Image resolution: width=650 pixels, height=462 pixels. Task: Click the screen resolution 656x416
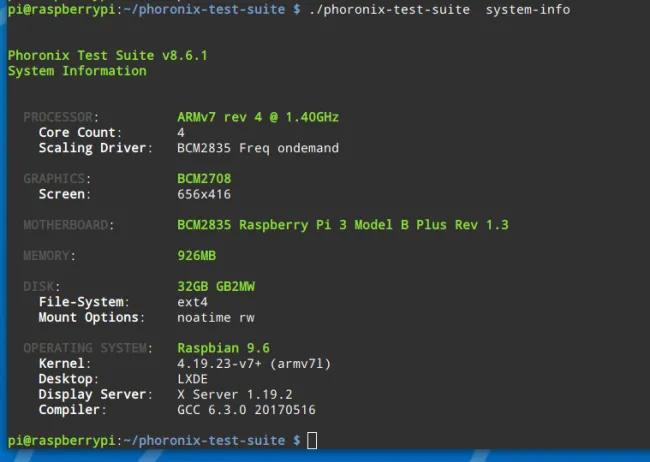pos(203,194)
